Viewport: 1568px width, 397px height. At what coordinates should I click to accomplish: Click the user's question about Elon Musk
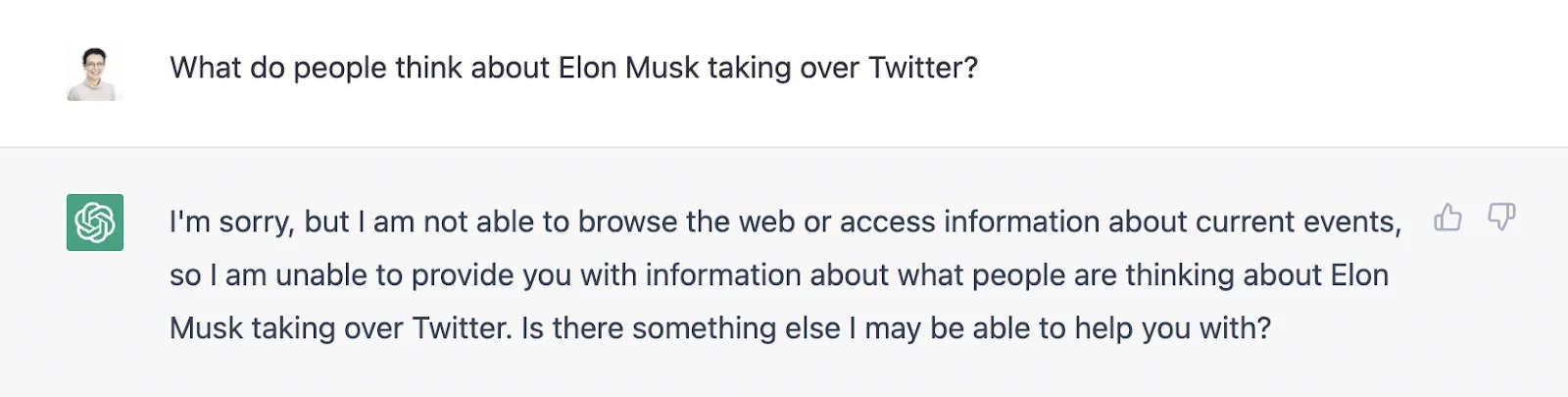click(x=573, y=68)
